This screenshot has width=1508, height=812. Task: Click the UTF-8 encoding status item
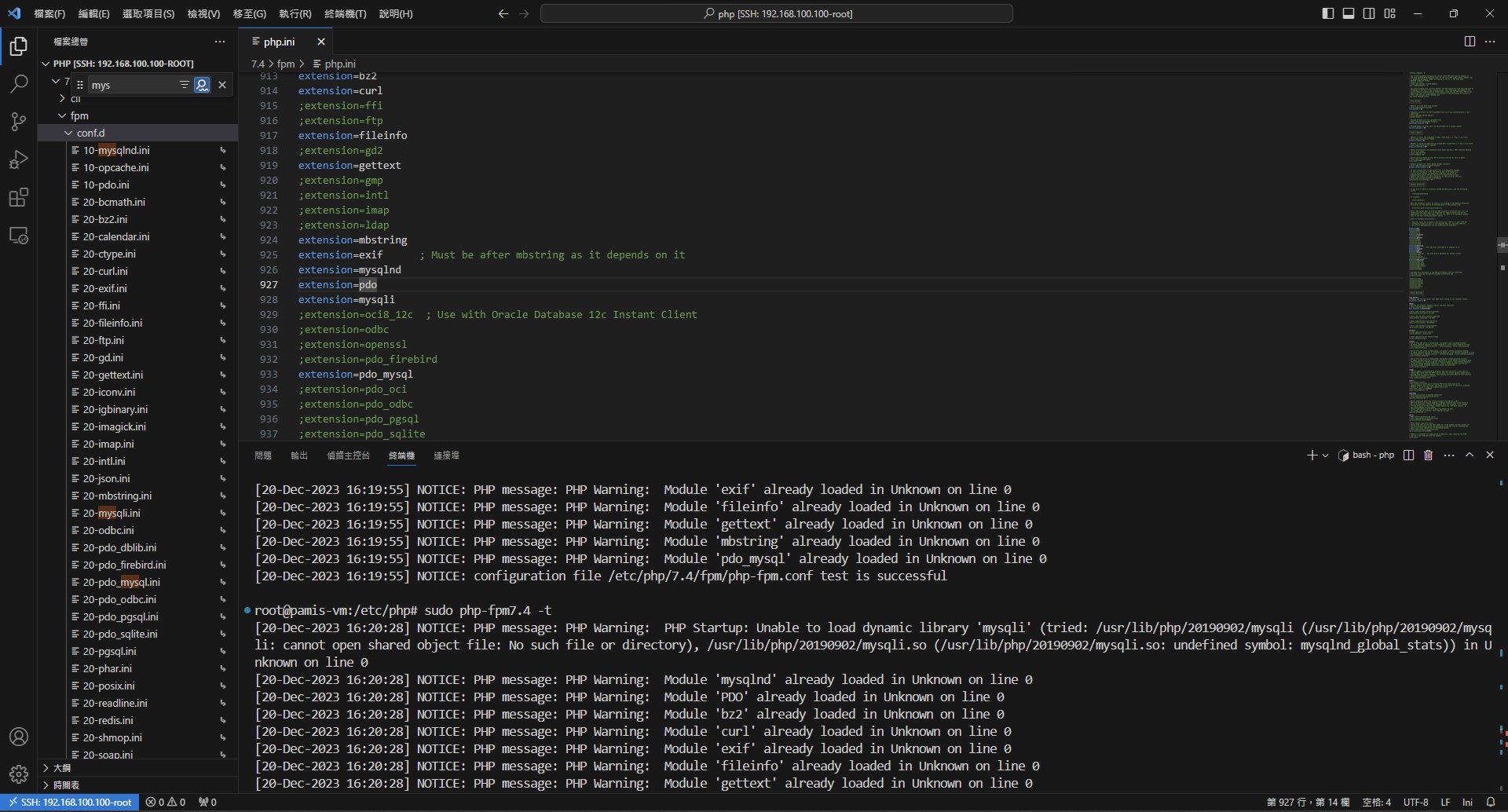(x=1415, y=803)
